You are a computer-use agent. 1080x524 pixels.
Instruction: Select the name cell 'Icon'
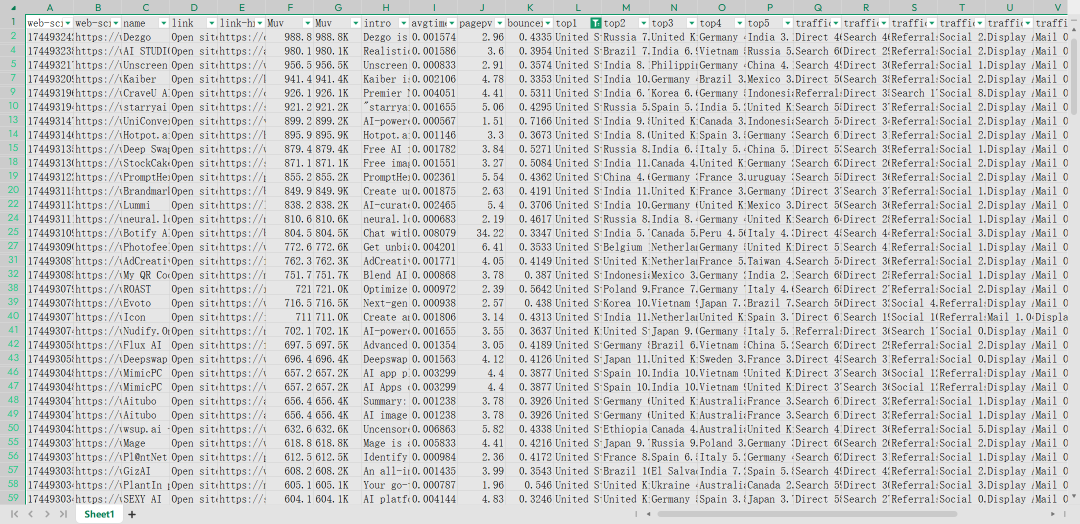pyautogui.click(x=145, y=317)
